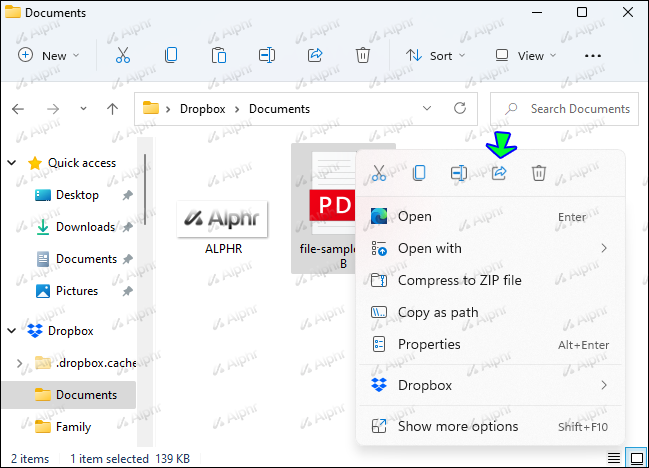The height and width of the screenshot is (468, 649).
Task: Click the Paste icon in the top toolbar
Action: pos(219,55)
